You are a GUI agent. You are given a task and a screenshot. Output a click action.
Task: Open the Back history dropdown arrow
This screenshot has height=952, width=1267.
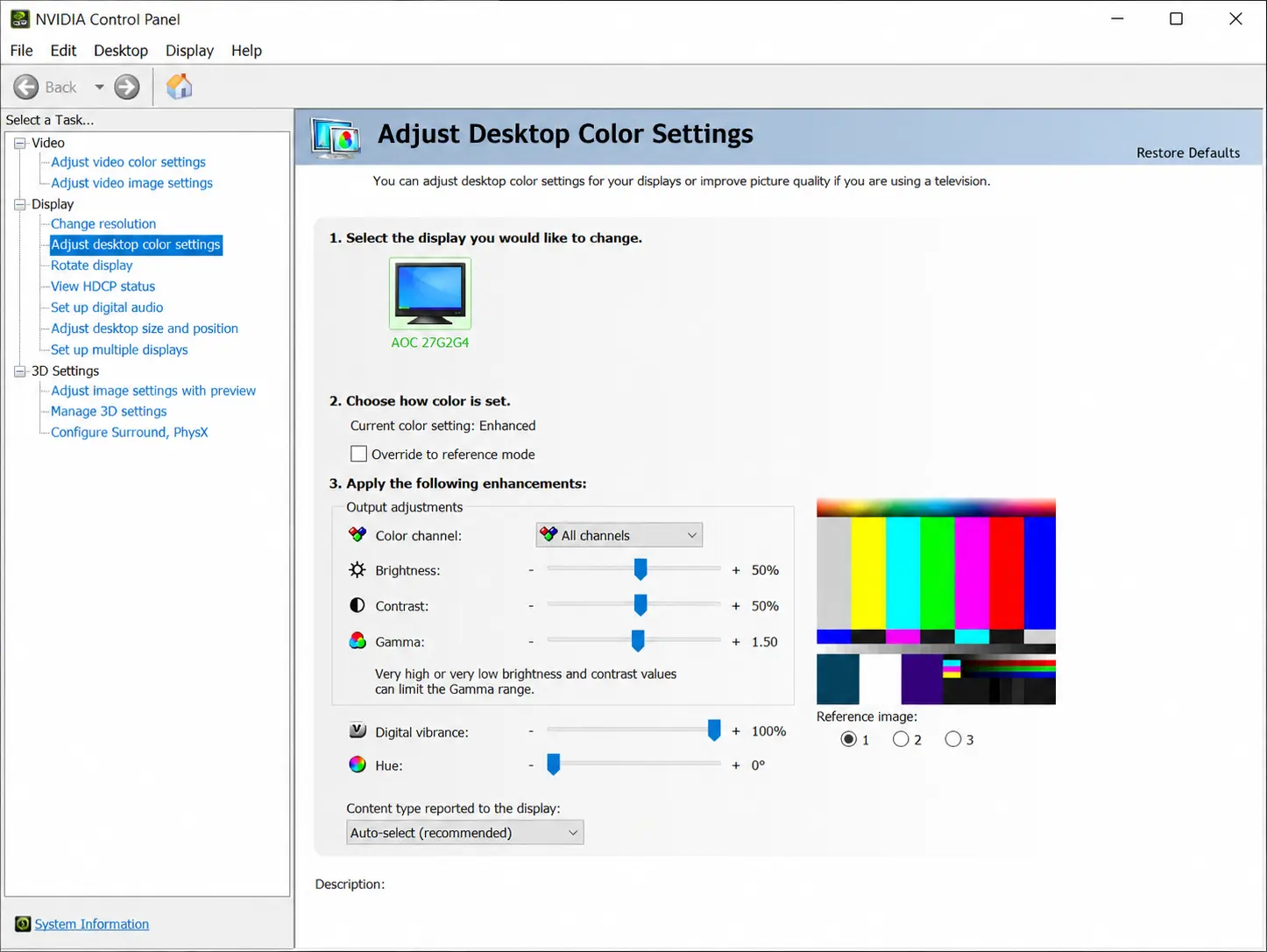coord(99,87)
